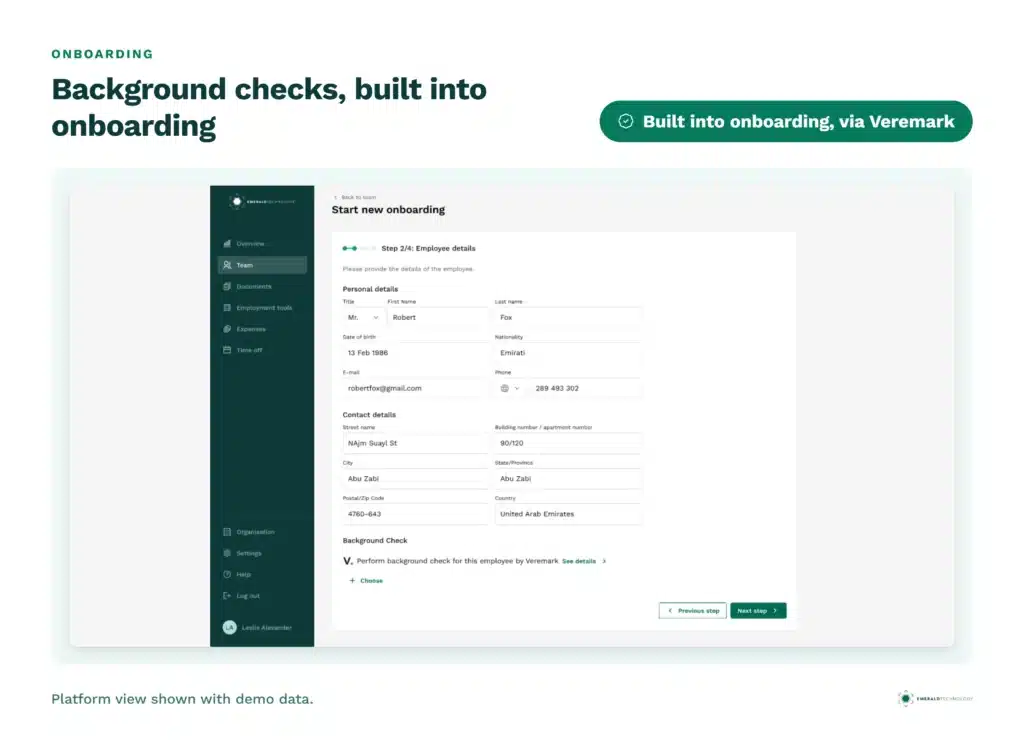This screenshot has width=1024, height=753.
Task: Click the E-mail field
Action: tap(415, 388)
